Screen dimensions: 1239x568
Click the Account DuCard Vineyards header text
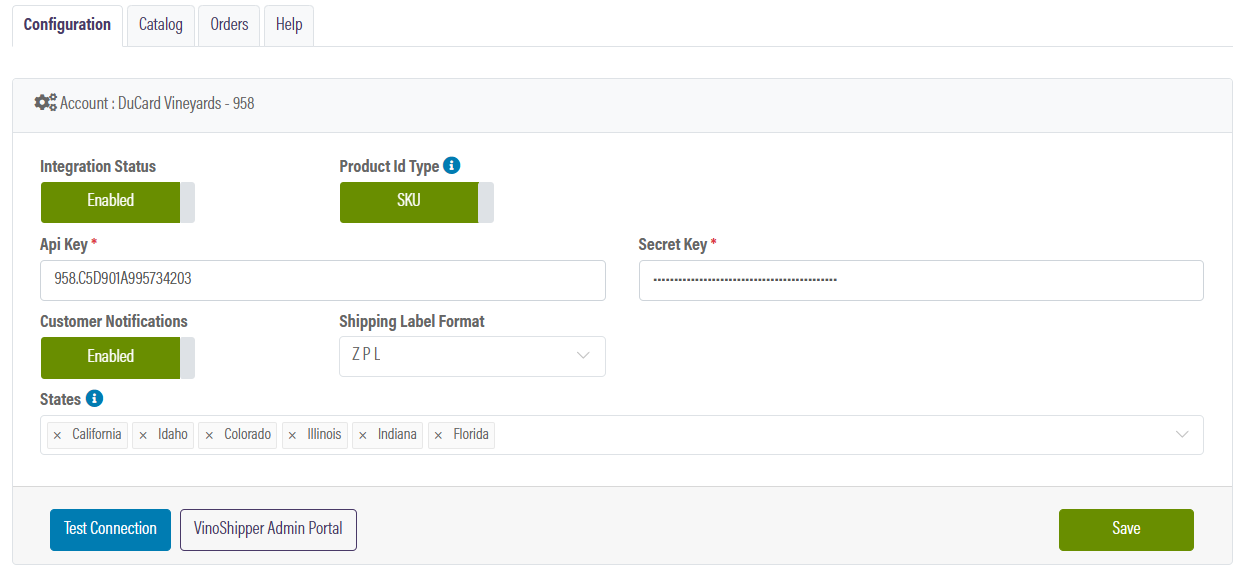(x=157, y=103)
